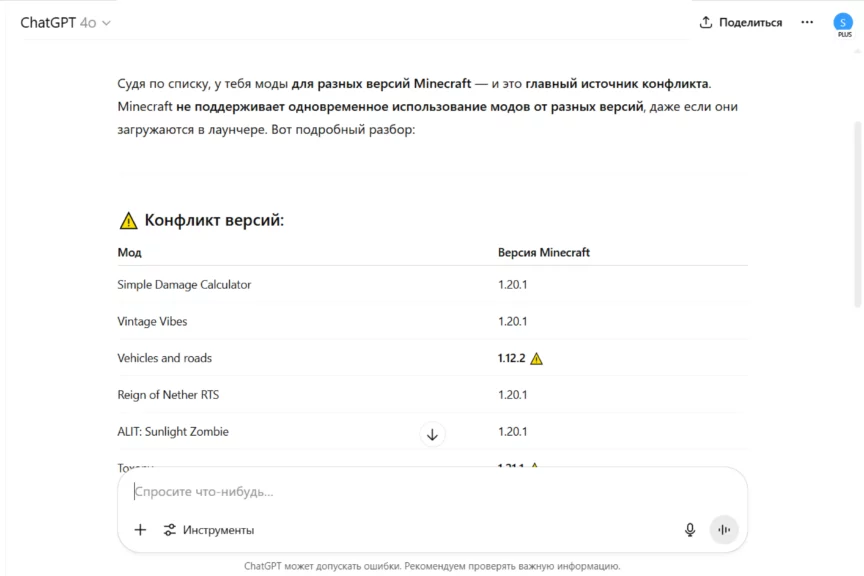Click warning icon next to version 1.12.2
The width and height of the screenshot is (864, 576).
[x=537, y=359]
